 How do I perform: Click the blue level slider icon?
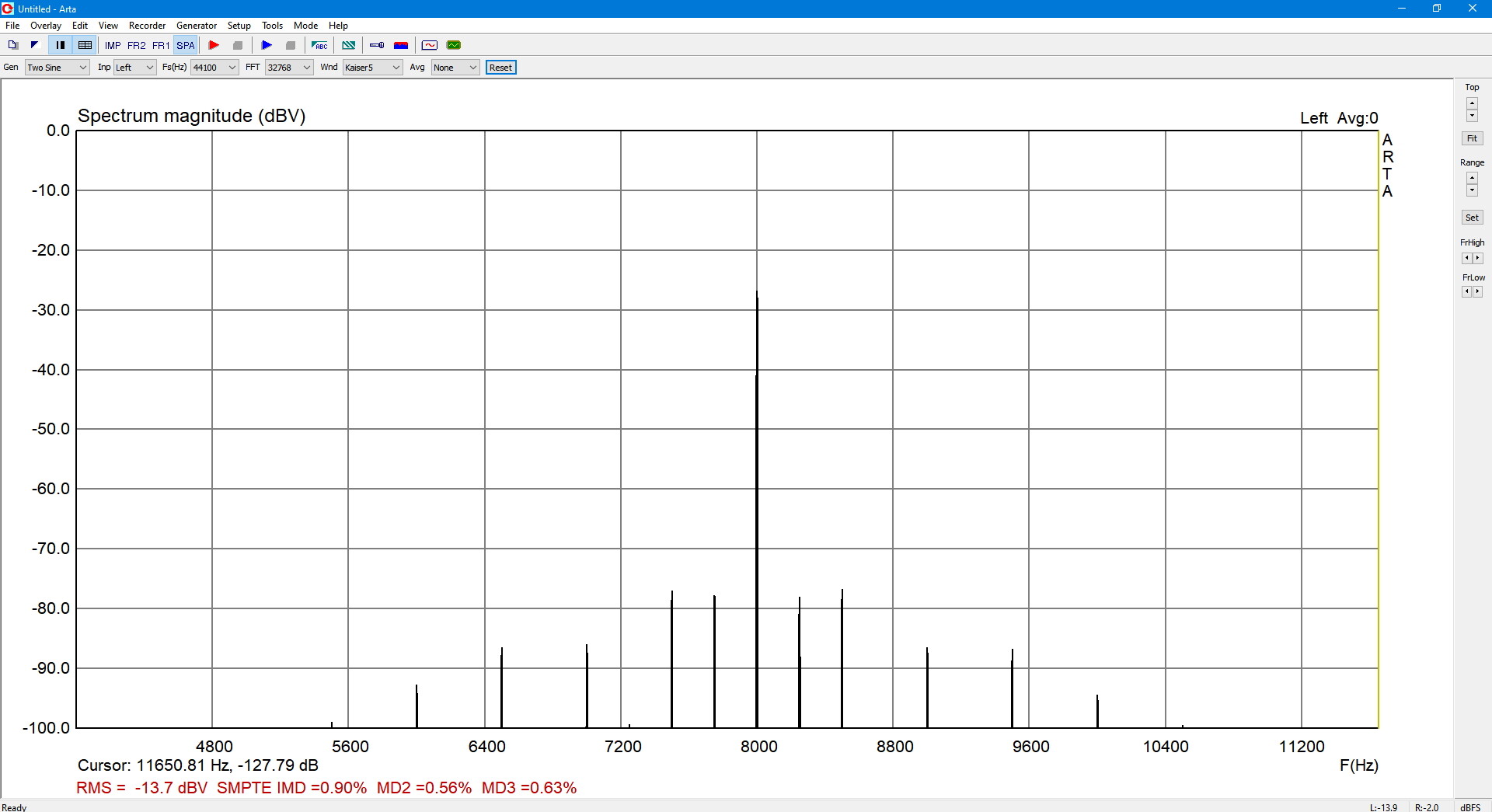tap(377, 45)
